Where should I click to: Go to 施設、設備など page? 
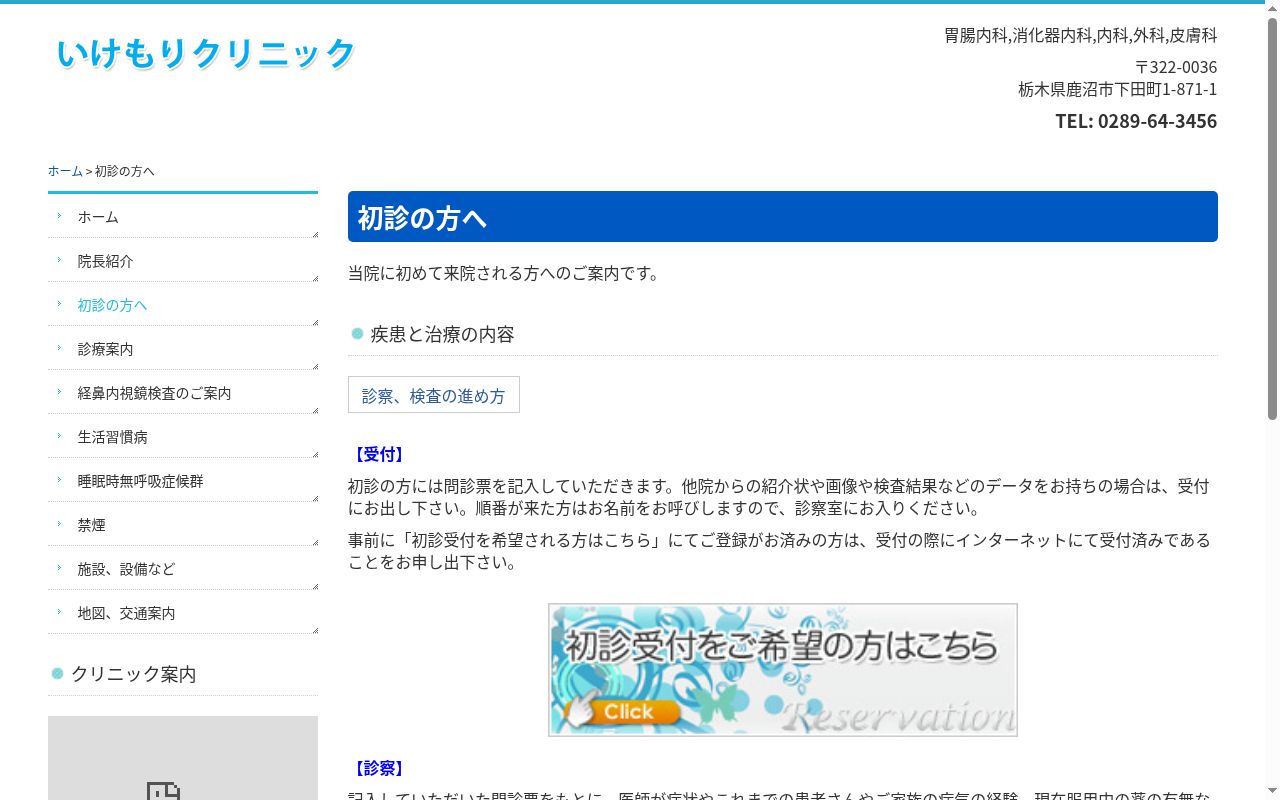pos(183,568)
